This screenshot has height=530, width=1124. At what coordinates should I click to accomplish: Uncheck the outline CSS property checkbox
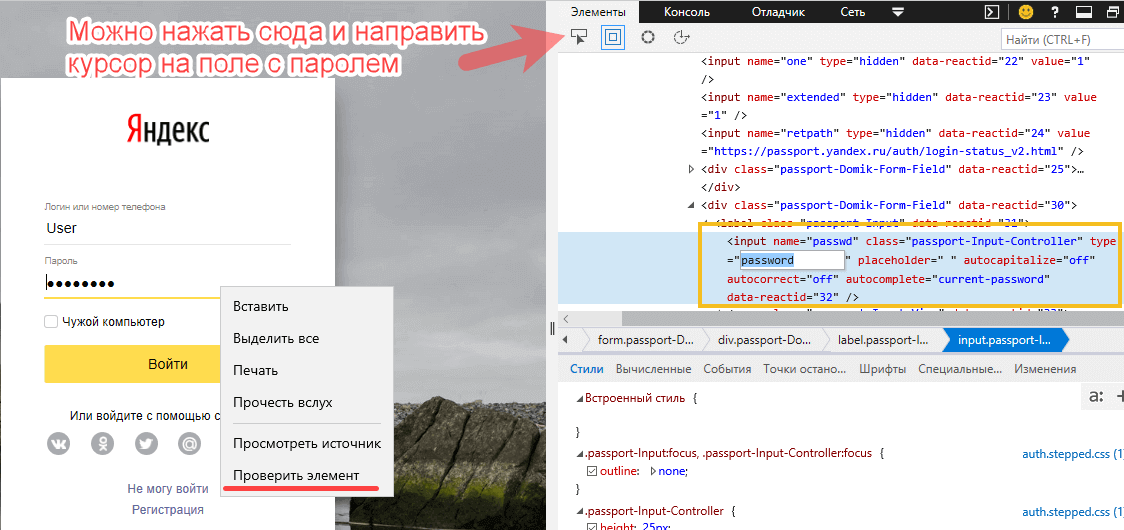tap(591, 471)
